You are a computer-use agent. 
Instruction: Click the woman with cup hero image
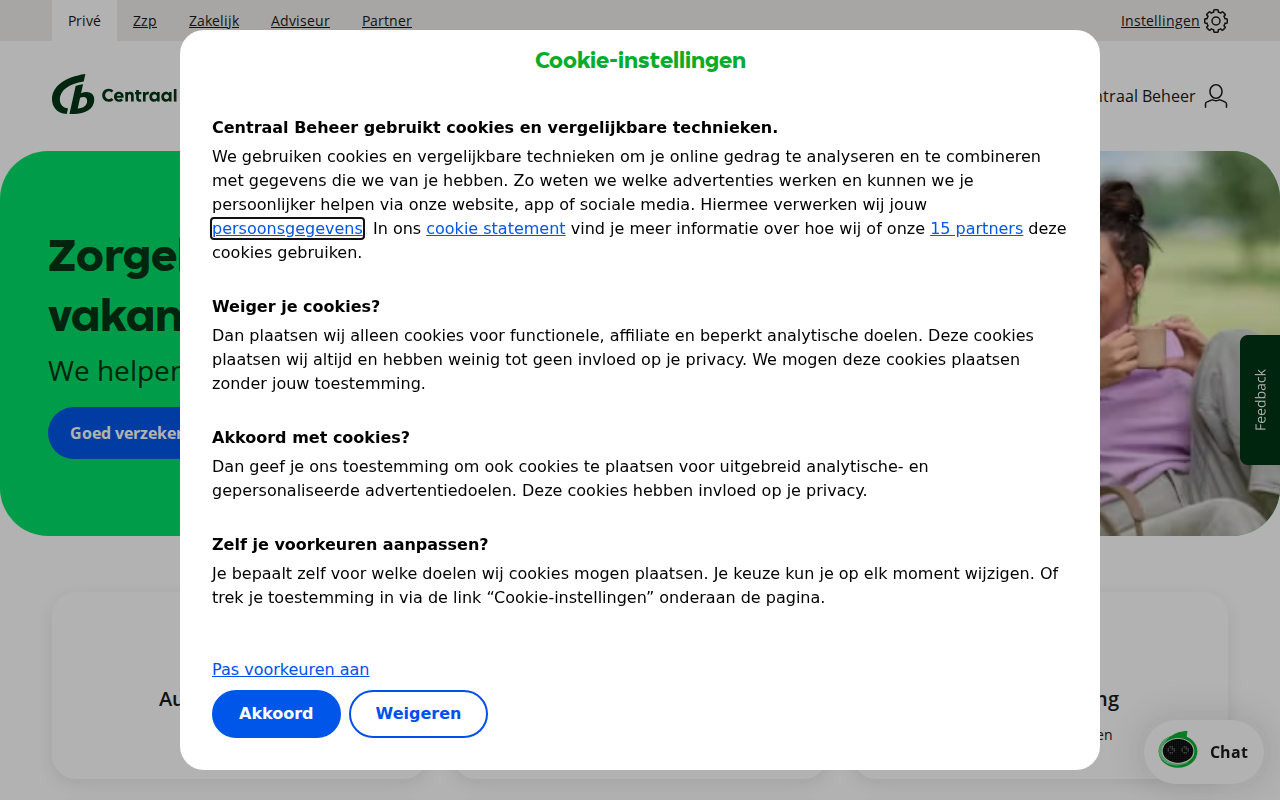coord(1190,343)
